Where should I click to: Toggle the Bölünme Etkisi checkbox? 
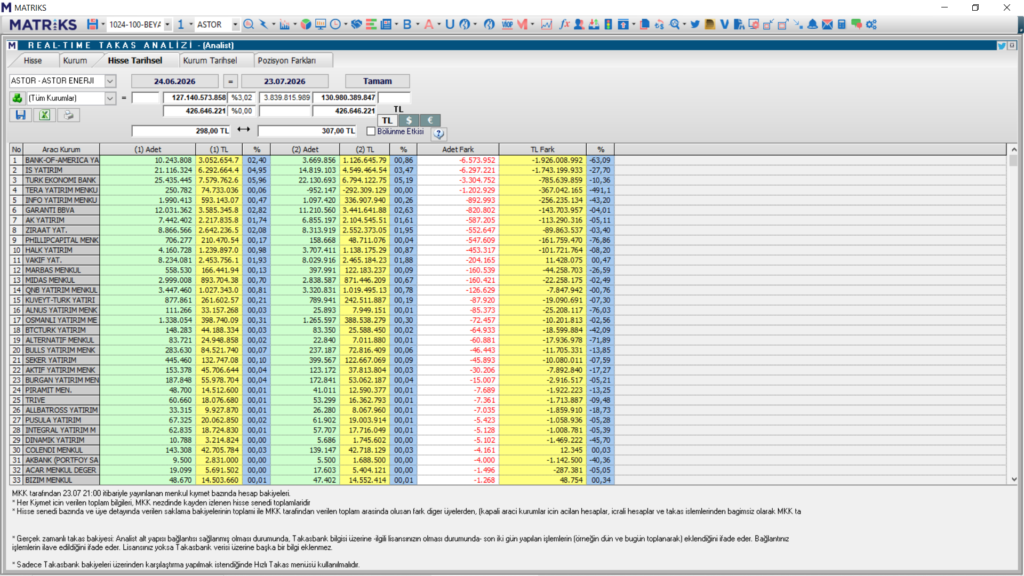click(370, 131)
